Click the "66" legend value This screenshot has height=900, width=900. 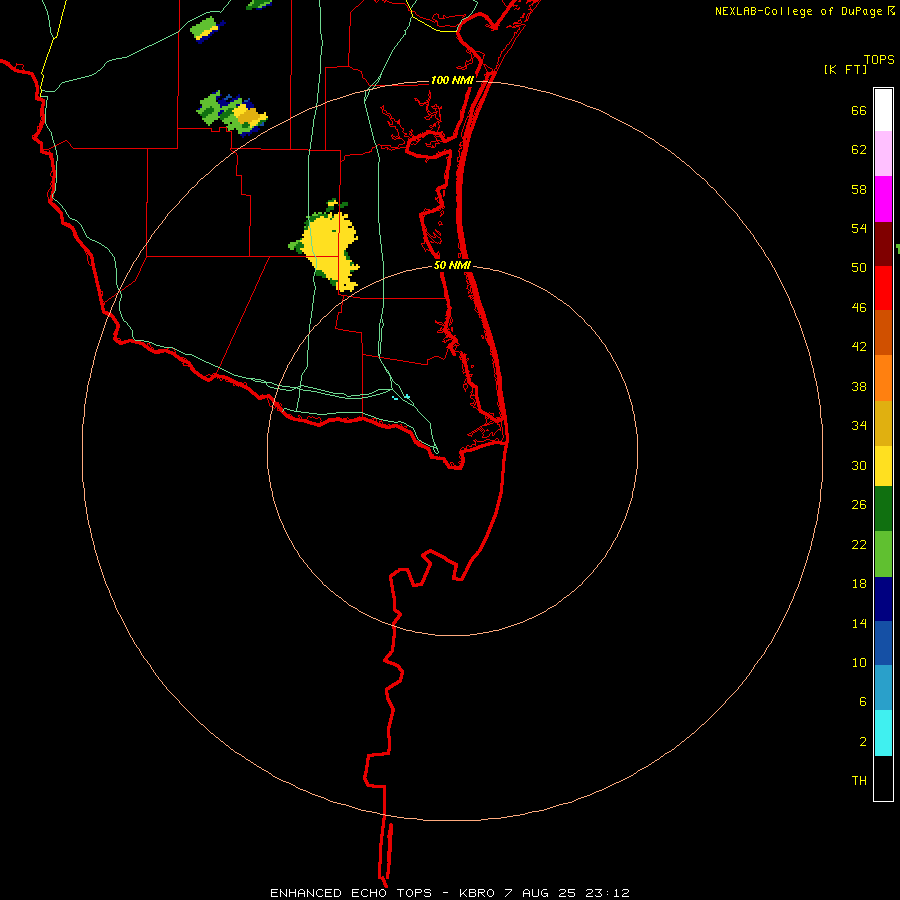point(859,110)
